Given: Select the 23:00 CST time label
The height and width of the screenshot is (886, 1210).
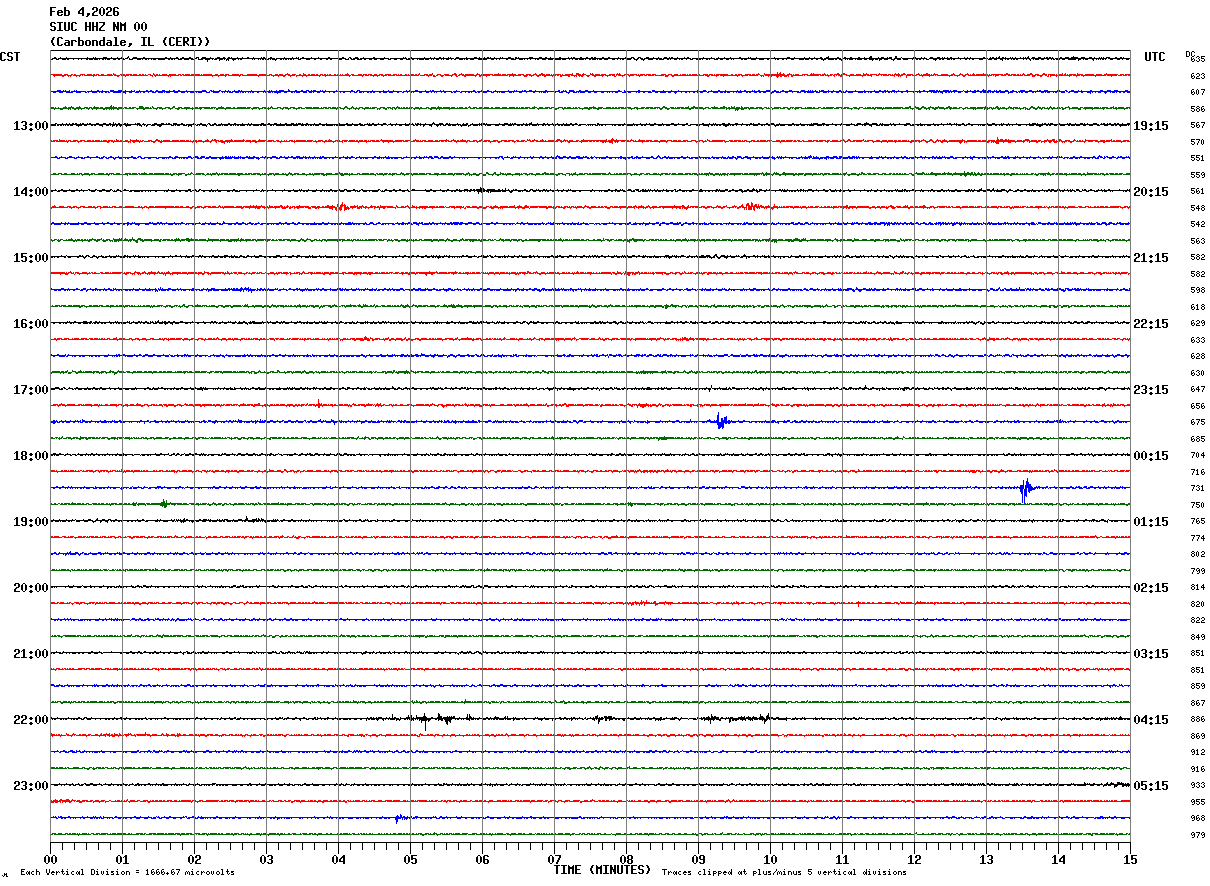Looking at the screenshot, I should [x=30, y=785].
